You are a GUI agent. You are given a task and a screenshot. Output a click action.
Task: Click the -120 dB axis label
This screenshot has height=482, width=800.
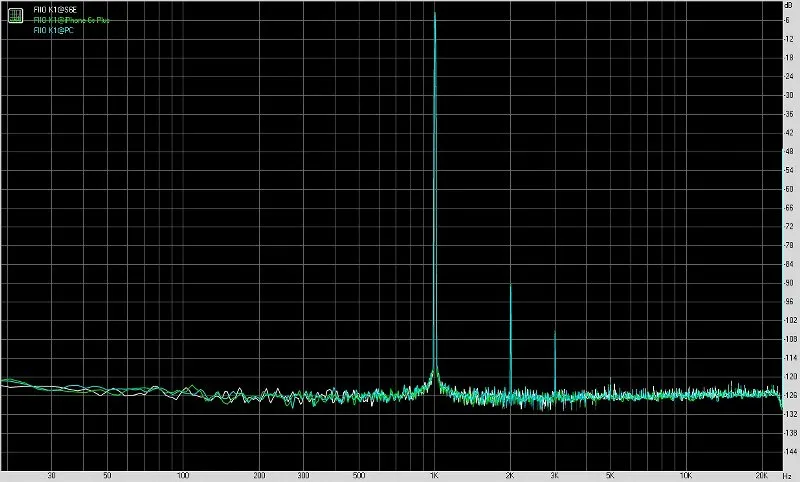[x=790, y=376]
